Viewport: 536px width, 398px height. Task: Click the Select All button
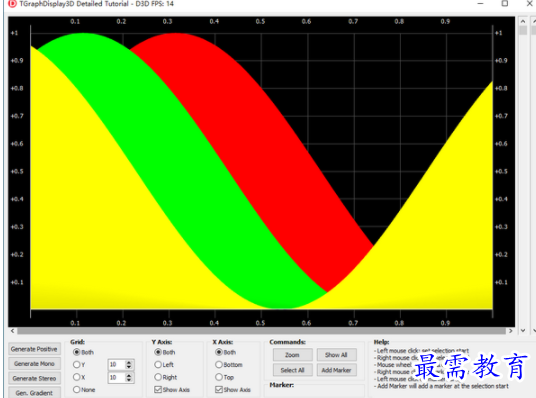pos(293,370)
